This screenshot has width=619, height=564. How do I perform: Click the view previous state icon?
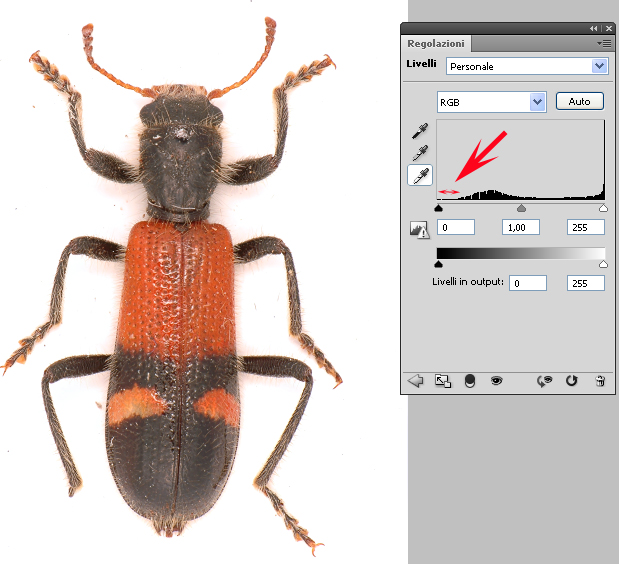coord(545,381)
